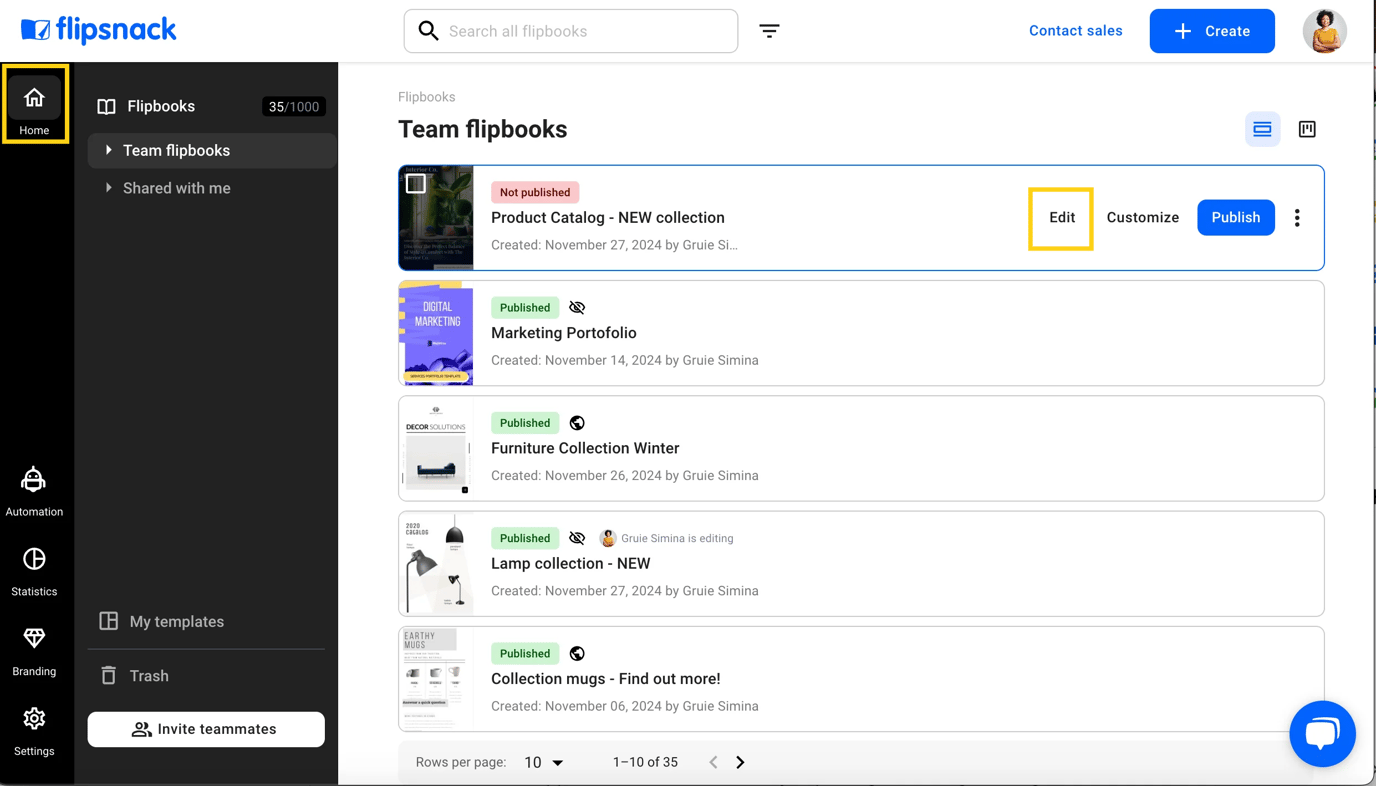Publish the Product Catalog flipbook
Image resolution: width=1376 pixels, height=786 pixels.
(x=1235, y=217)
